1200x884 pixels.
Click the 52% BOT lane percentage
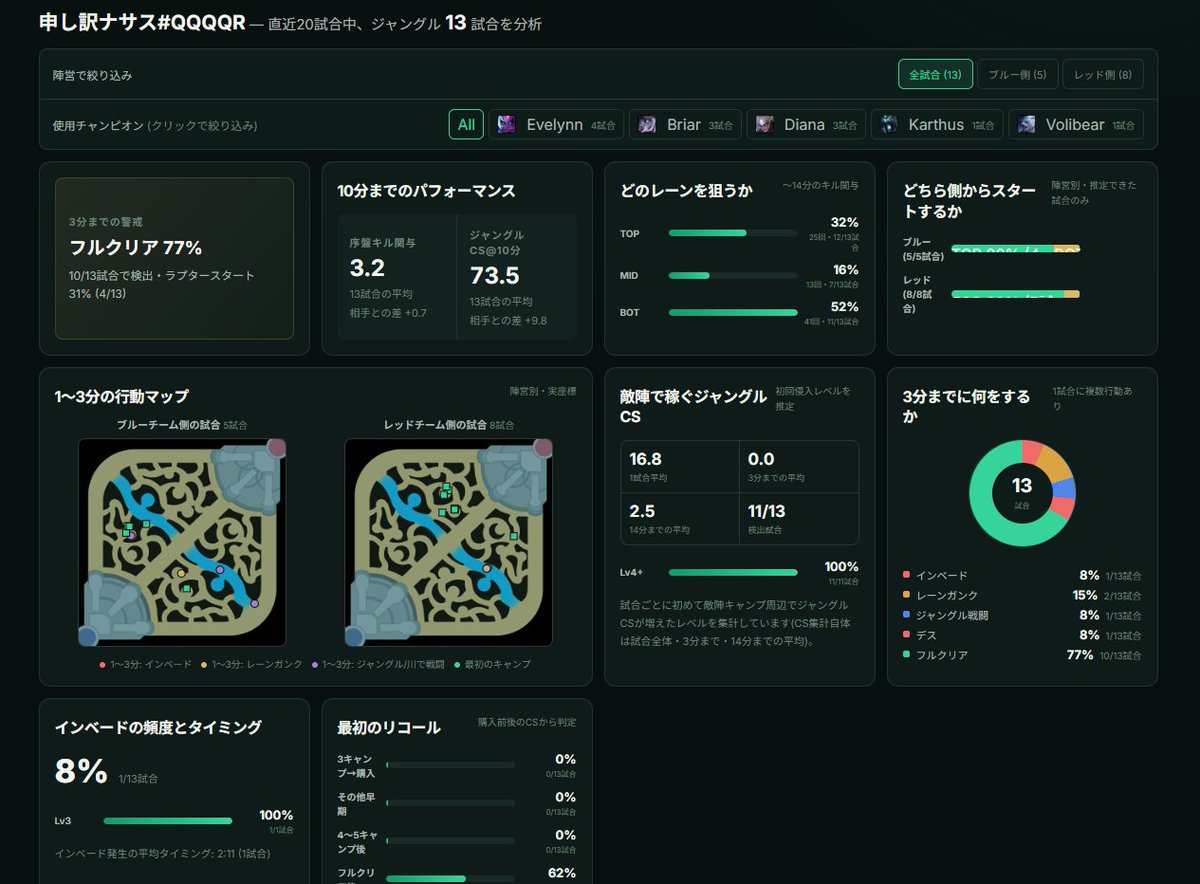845,307
